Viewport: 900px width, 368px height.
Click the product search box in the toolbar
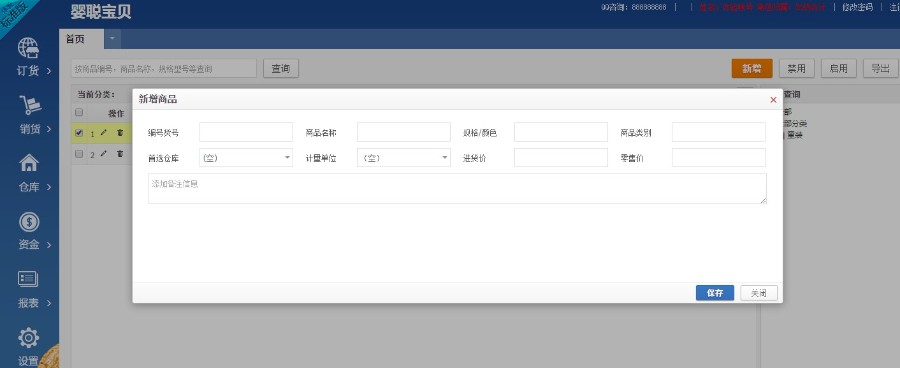point(164,69)
